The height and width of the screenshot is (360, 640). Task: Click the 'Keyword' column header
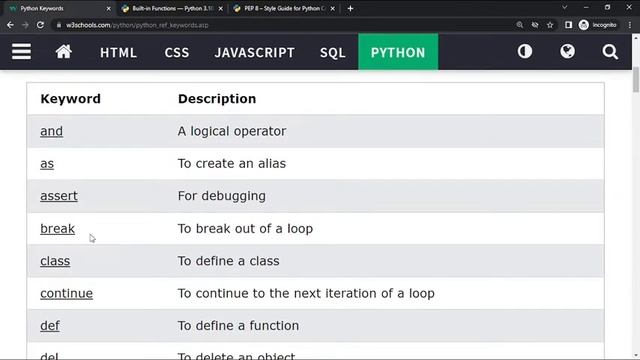71,99
